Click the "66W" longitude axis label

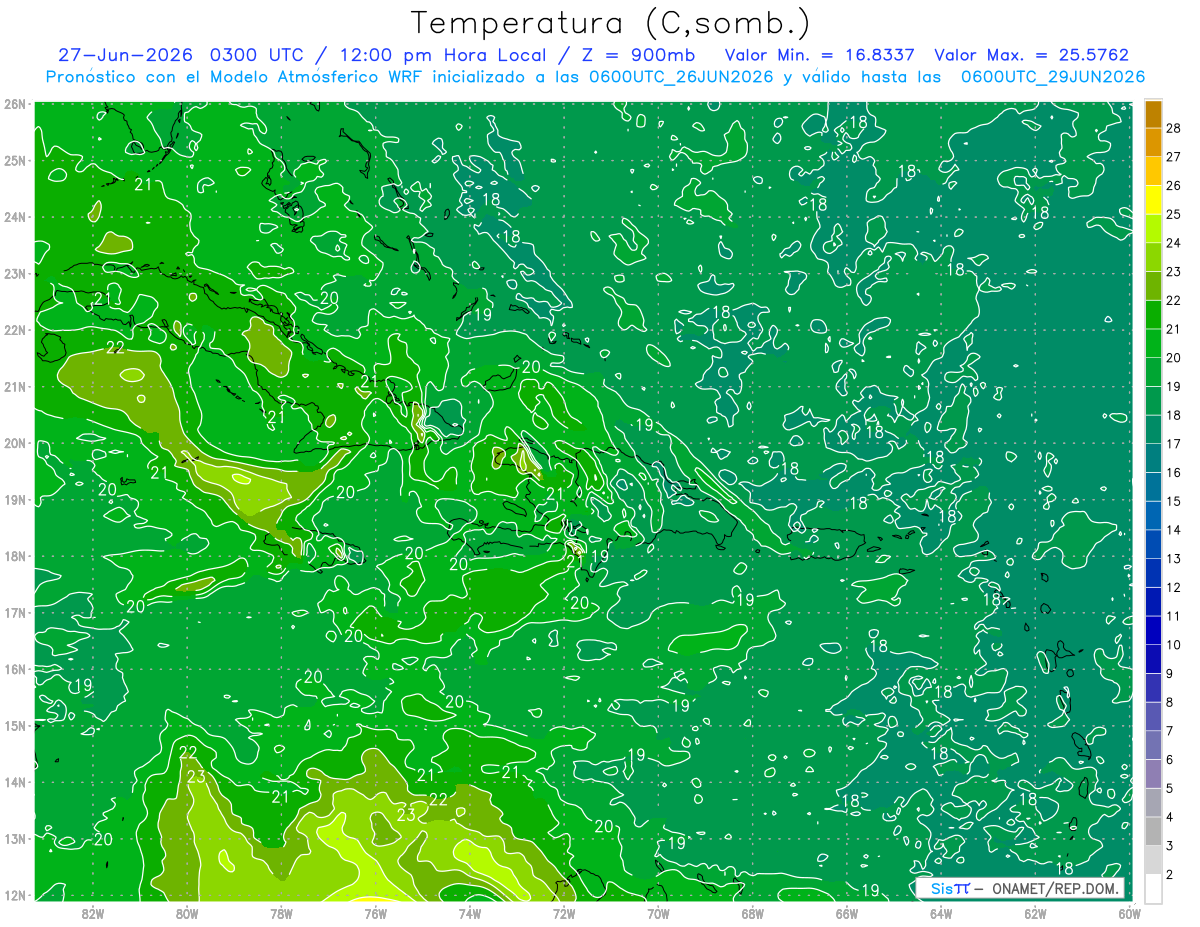pyautogui.click(x=846, y=913)
